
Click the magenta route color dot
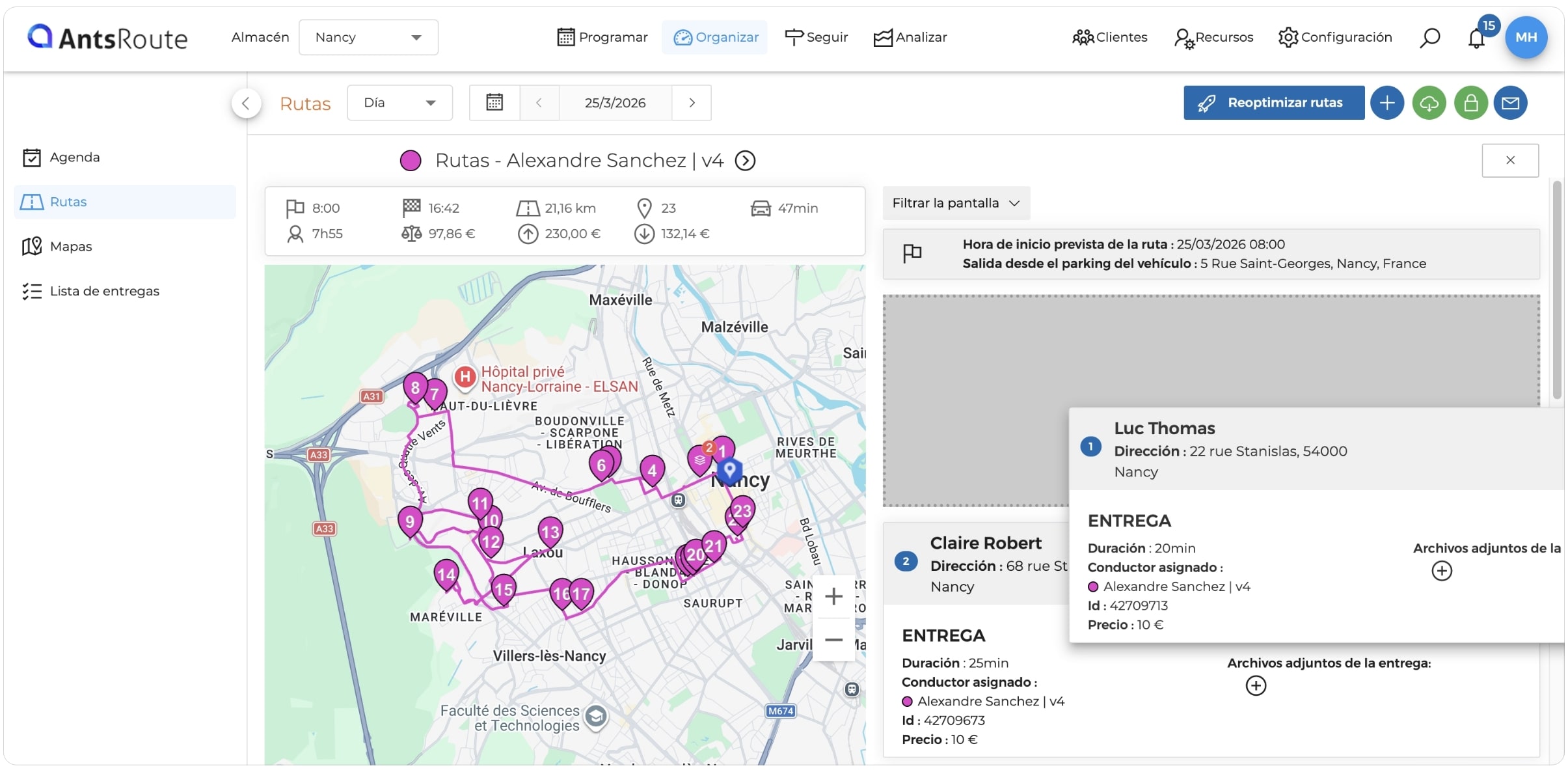pyautogui.click(x=411, y=160)
